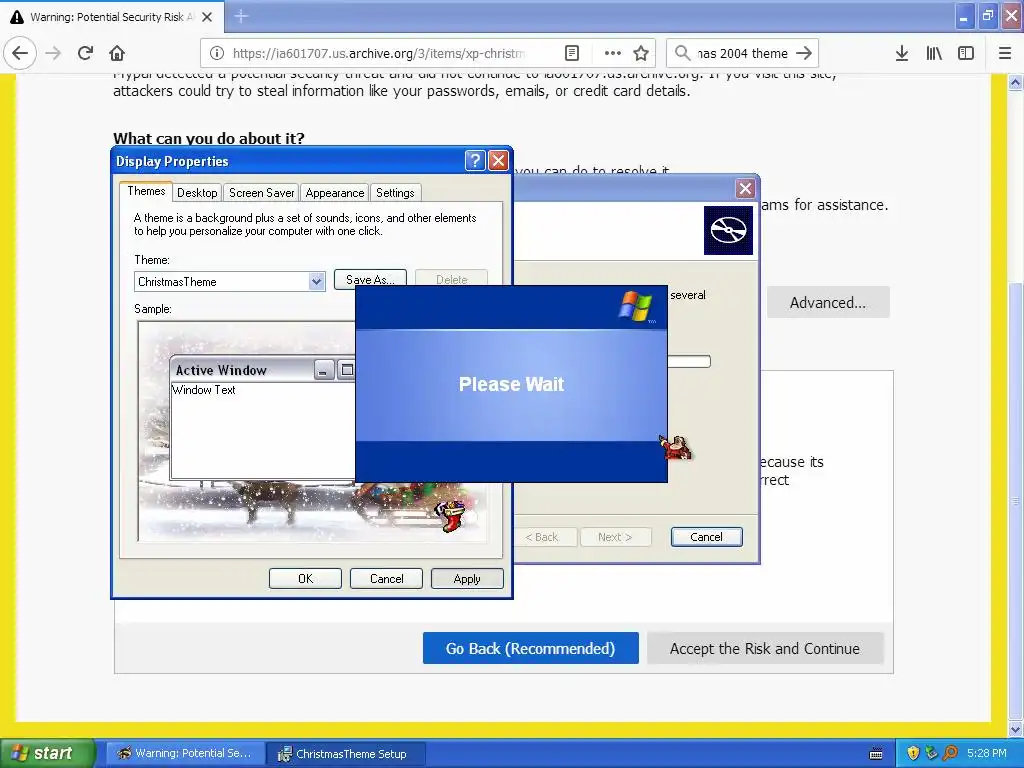This screenshot has width=1024, height=768.
Task: Click the browser forward arrow
Action: (x=53, y=53)
